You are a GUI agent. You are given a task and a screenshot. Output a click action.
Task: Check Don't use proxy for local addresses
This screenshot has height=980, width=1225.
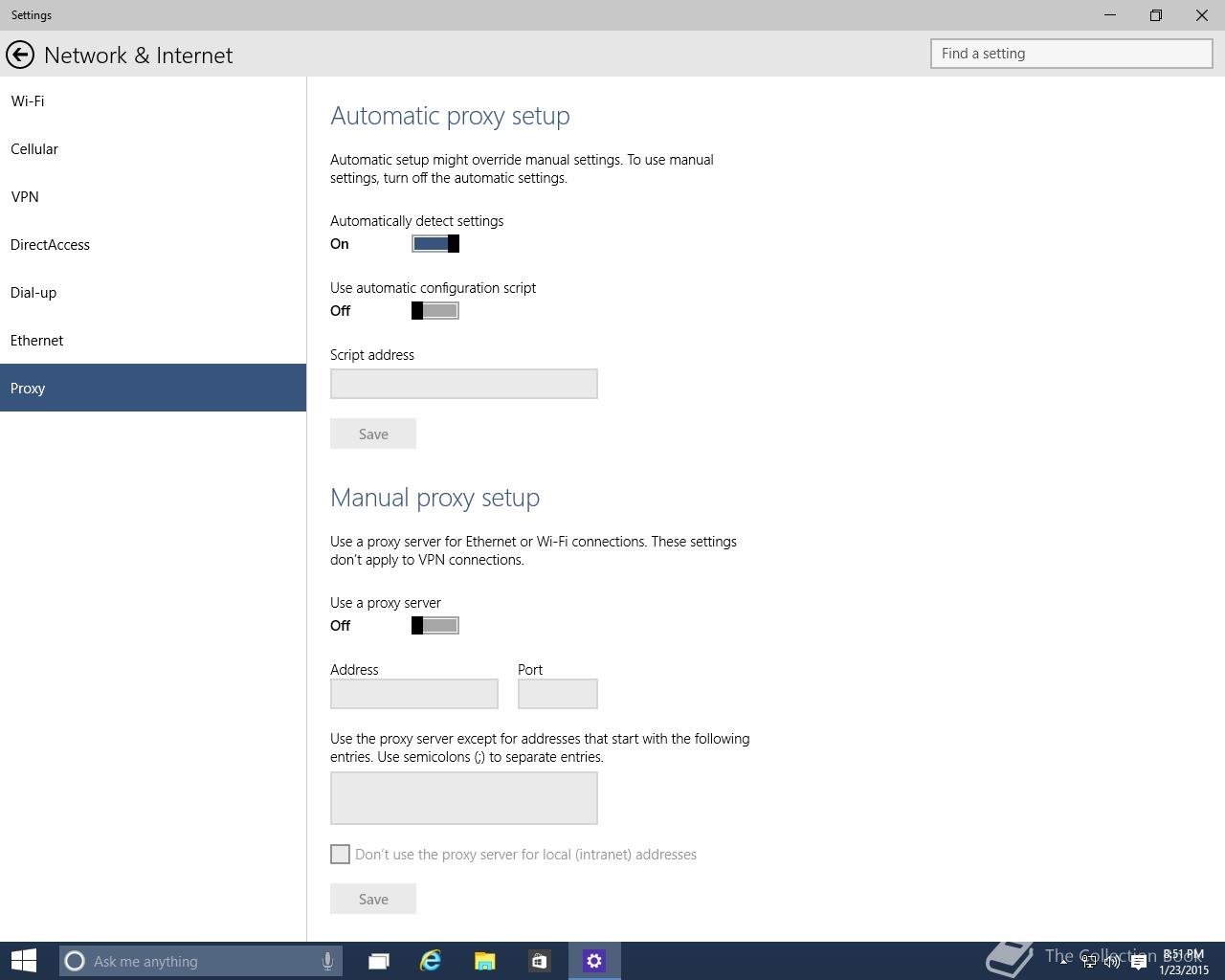click(x=340, y=855)
